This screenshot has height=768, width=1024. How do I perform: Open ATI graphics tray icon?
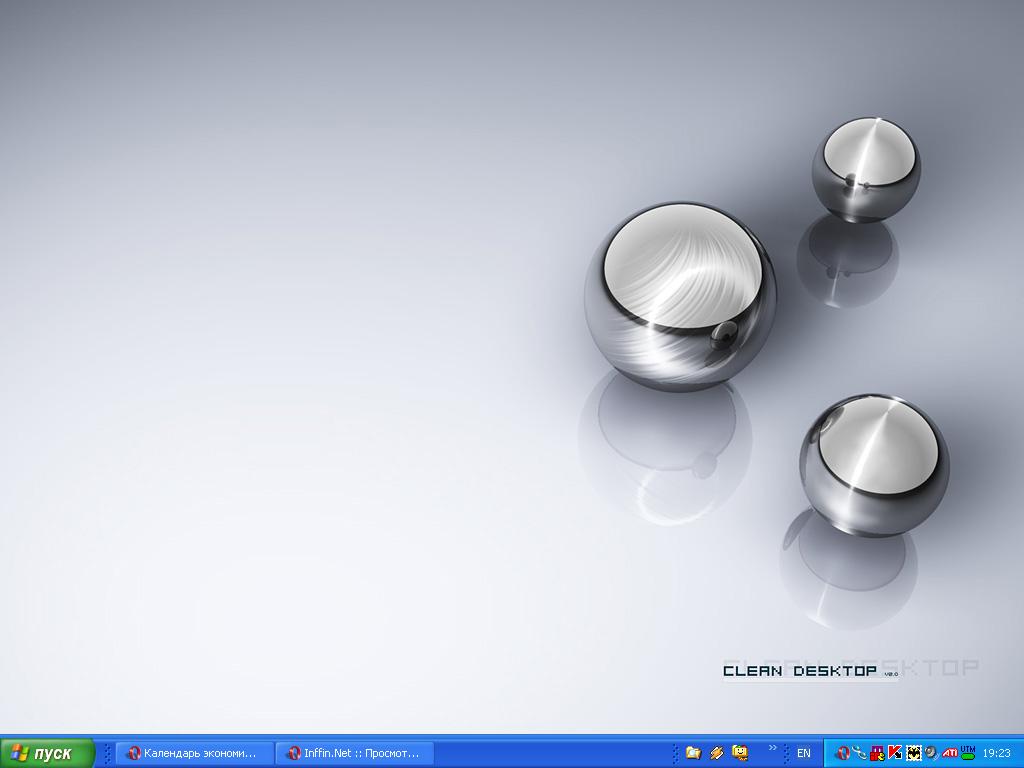click(949, 753)
